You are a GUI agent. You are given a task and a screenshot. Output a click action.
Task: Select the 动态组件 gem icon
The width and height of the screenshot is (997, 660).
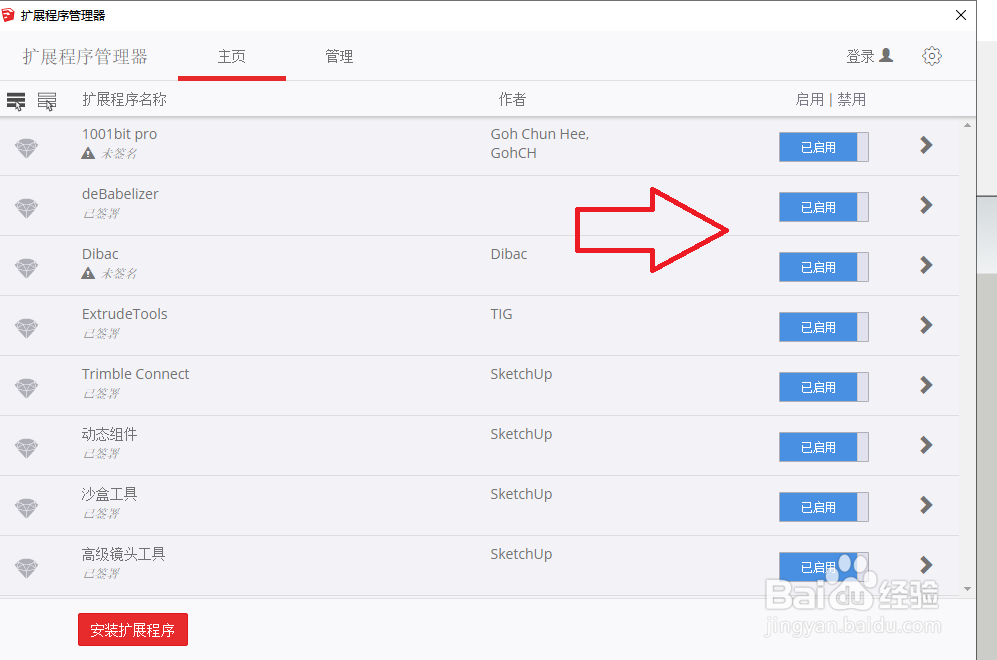pos(27,448)
